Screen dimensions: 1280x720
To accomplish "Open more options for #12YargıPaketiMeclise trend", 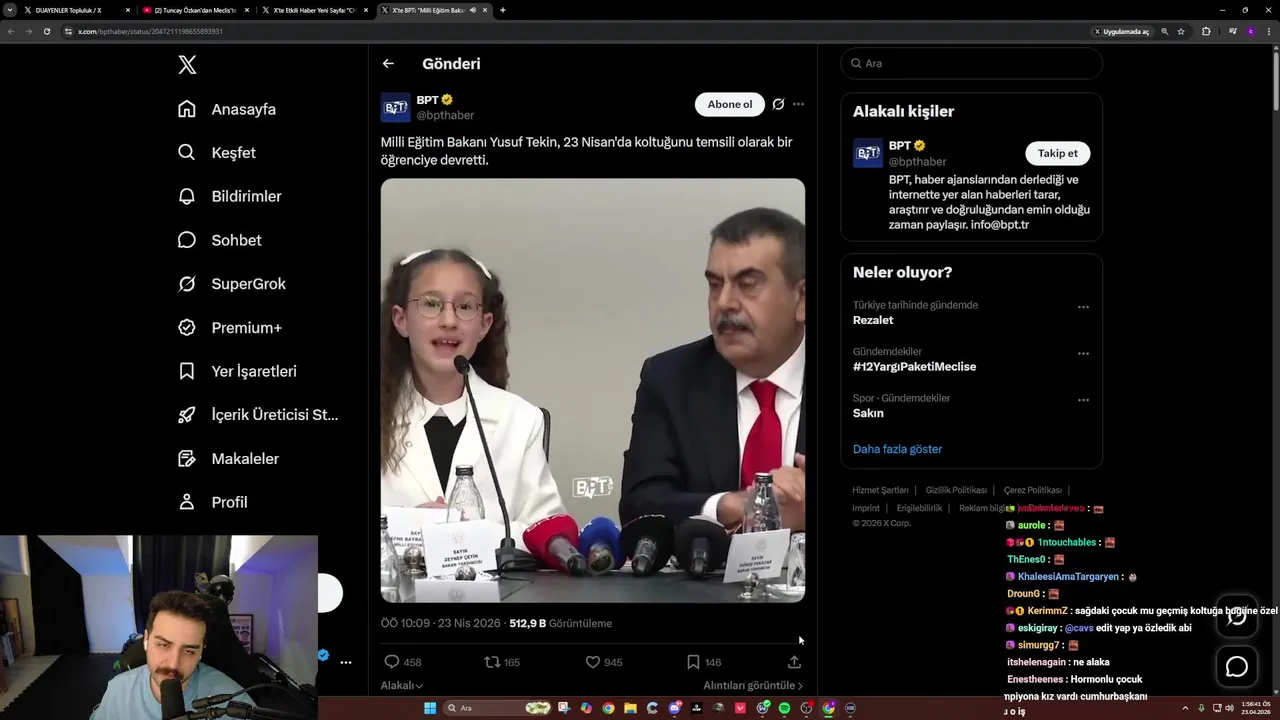I will (1083, 354).
